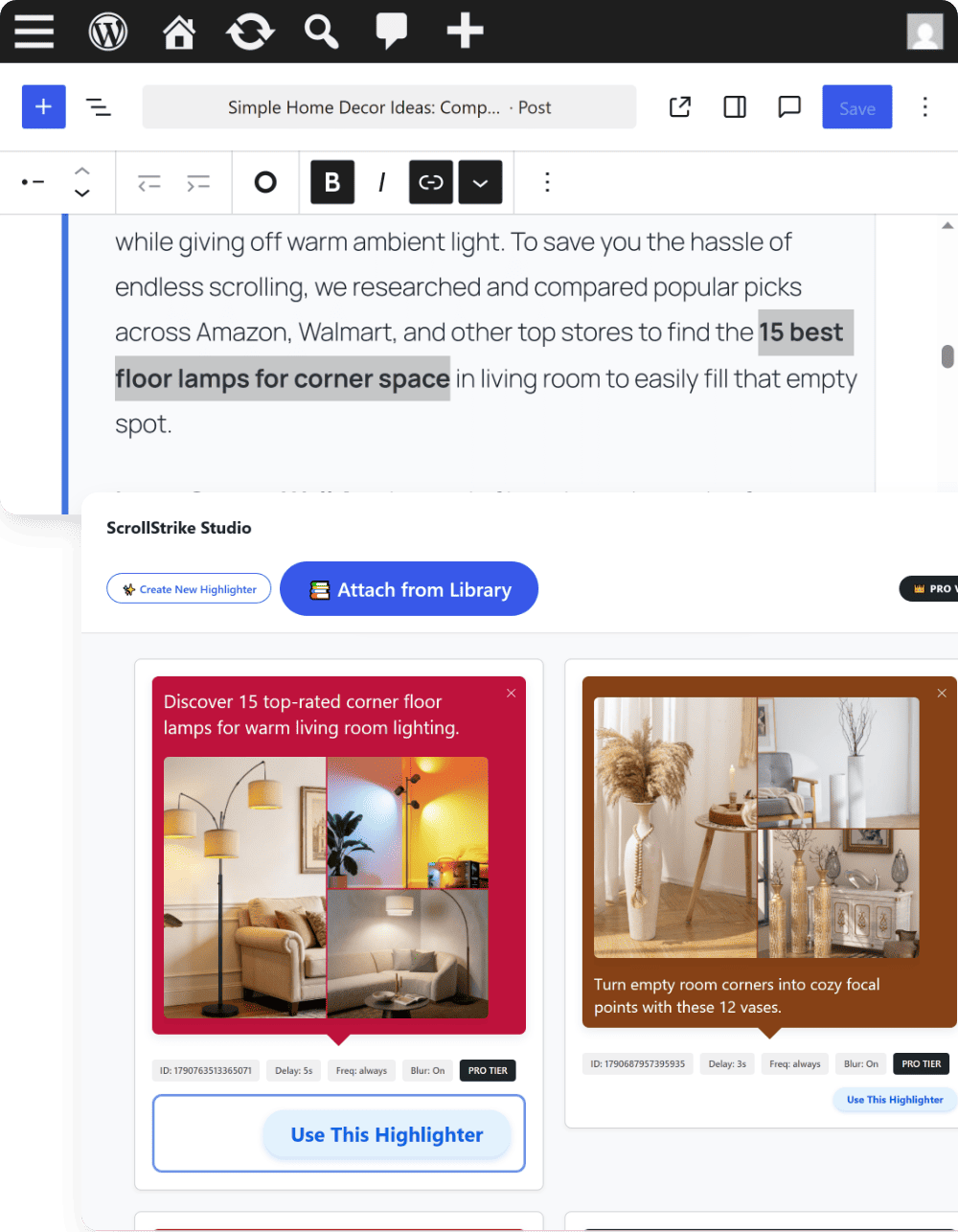Click the "Delay: 5s" tag
Image resolution: width=958 pixels, height=1232 pixels.
pyautogui.click(x=294, y=1070)
